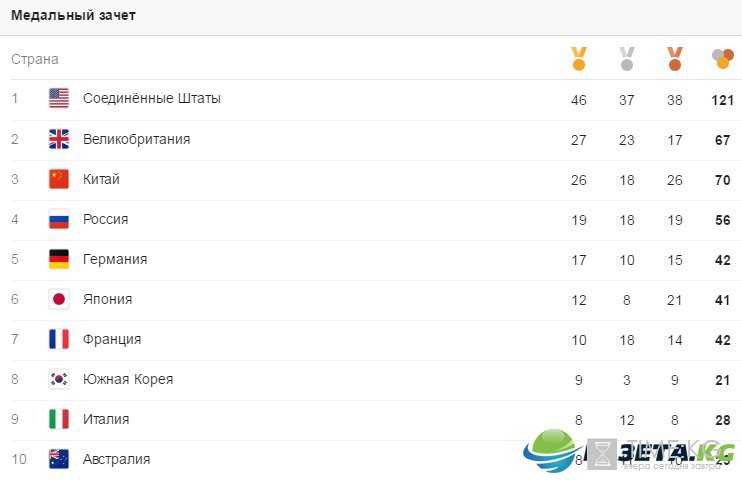Viewport: 742px width, 480px height.
Task: Click the silver medal column icon
Action: click(627, 59)
